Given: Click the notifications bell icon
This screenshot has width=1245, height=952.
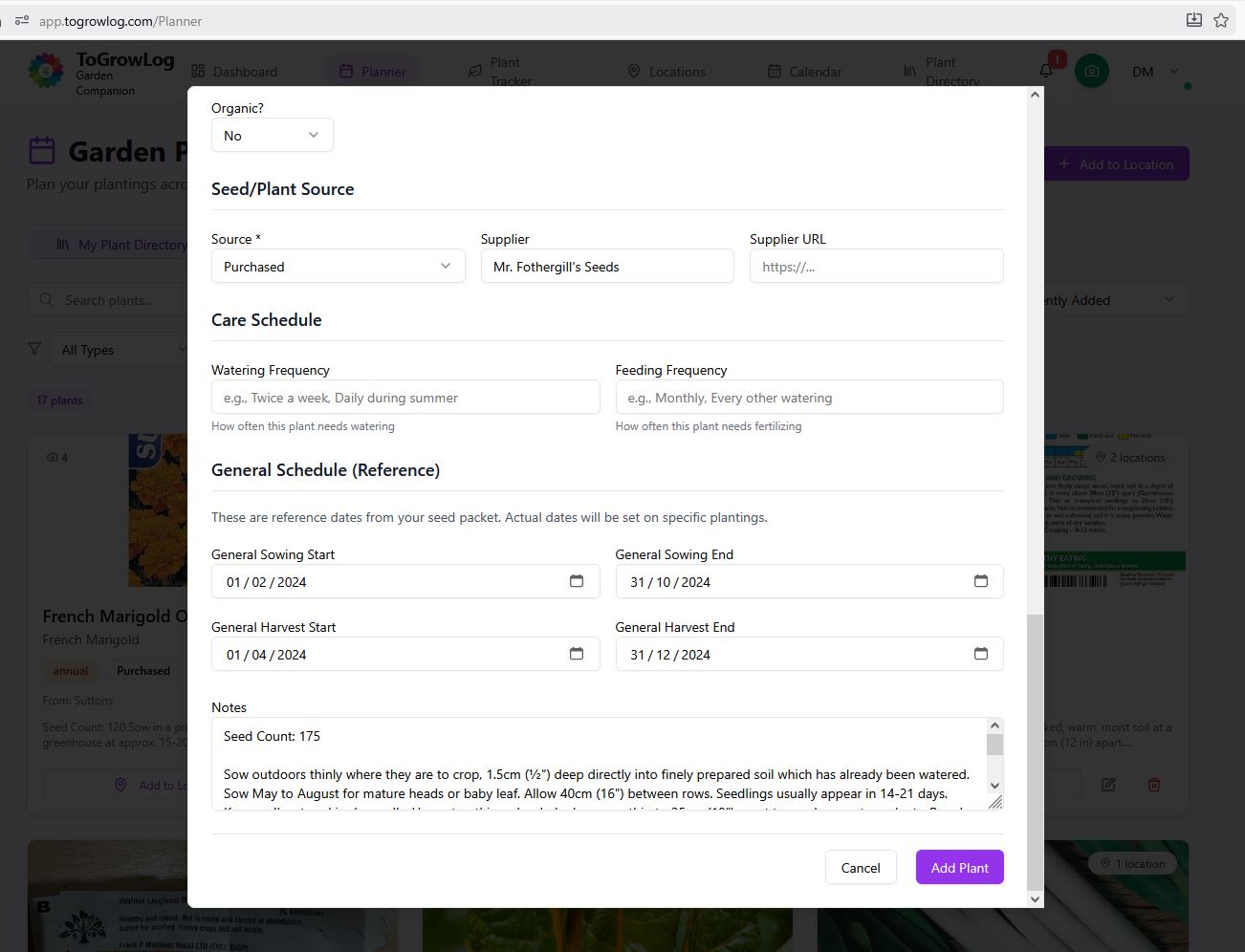Looking at the screenshot, I should [x=1046, y=71].
